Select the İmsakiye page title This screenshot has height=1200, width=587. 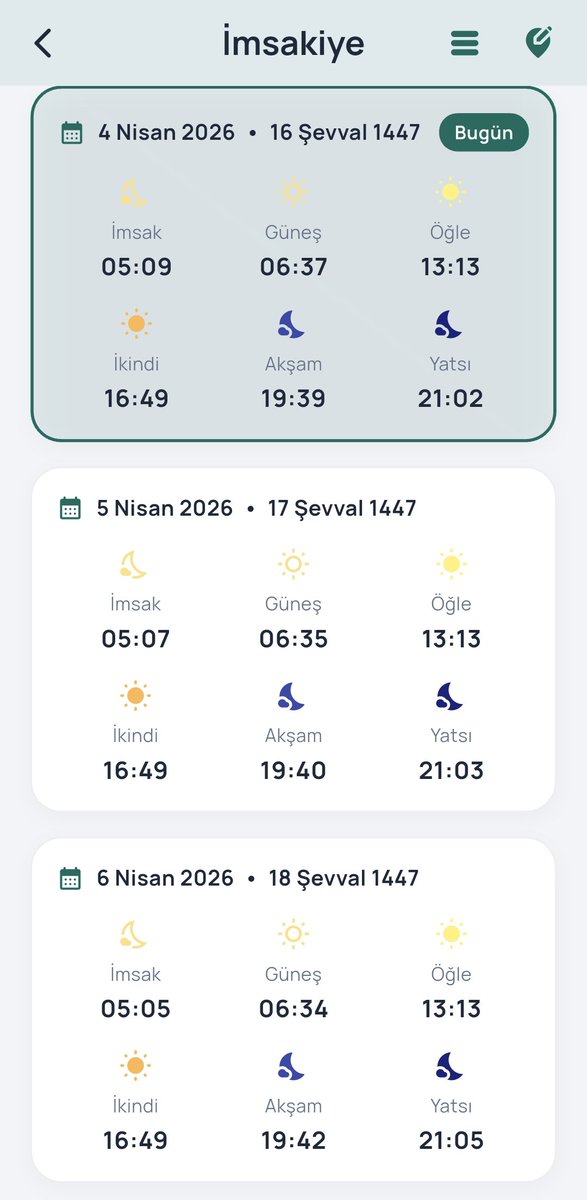(293, 44)
